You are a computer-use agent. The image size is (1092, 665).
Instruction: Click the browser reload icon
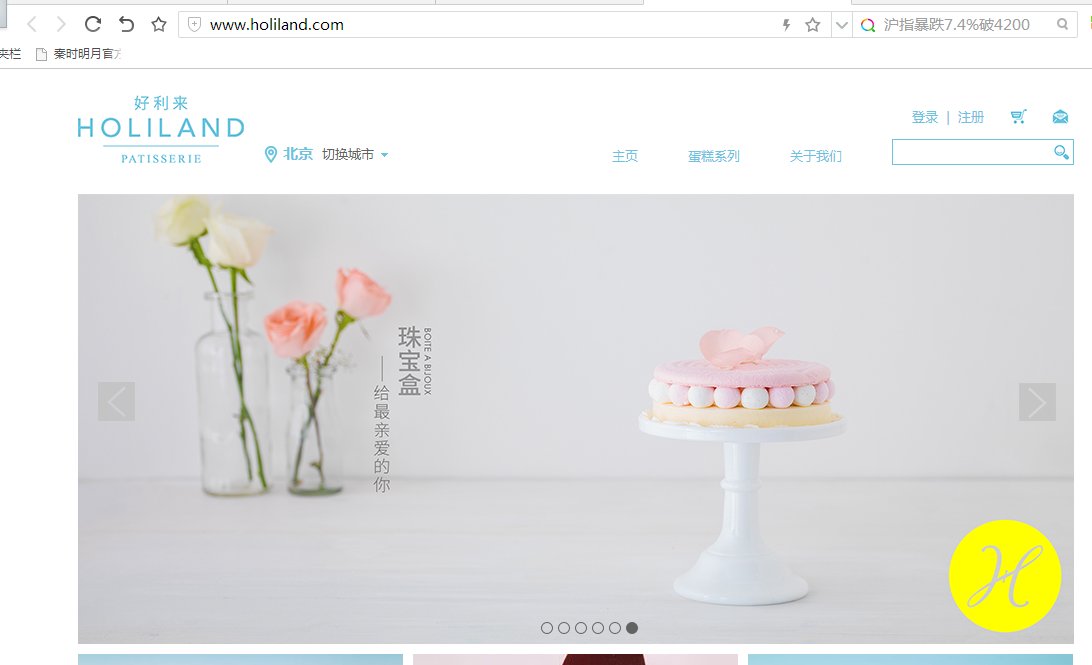(93, 24)
